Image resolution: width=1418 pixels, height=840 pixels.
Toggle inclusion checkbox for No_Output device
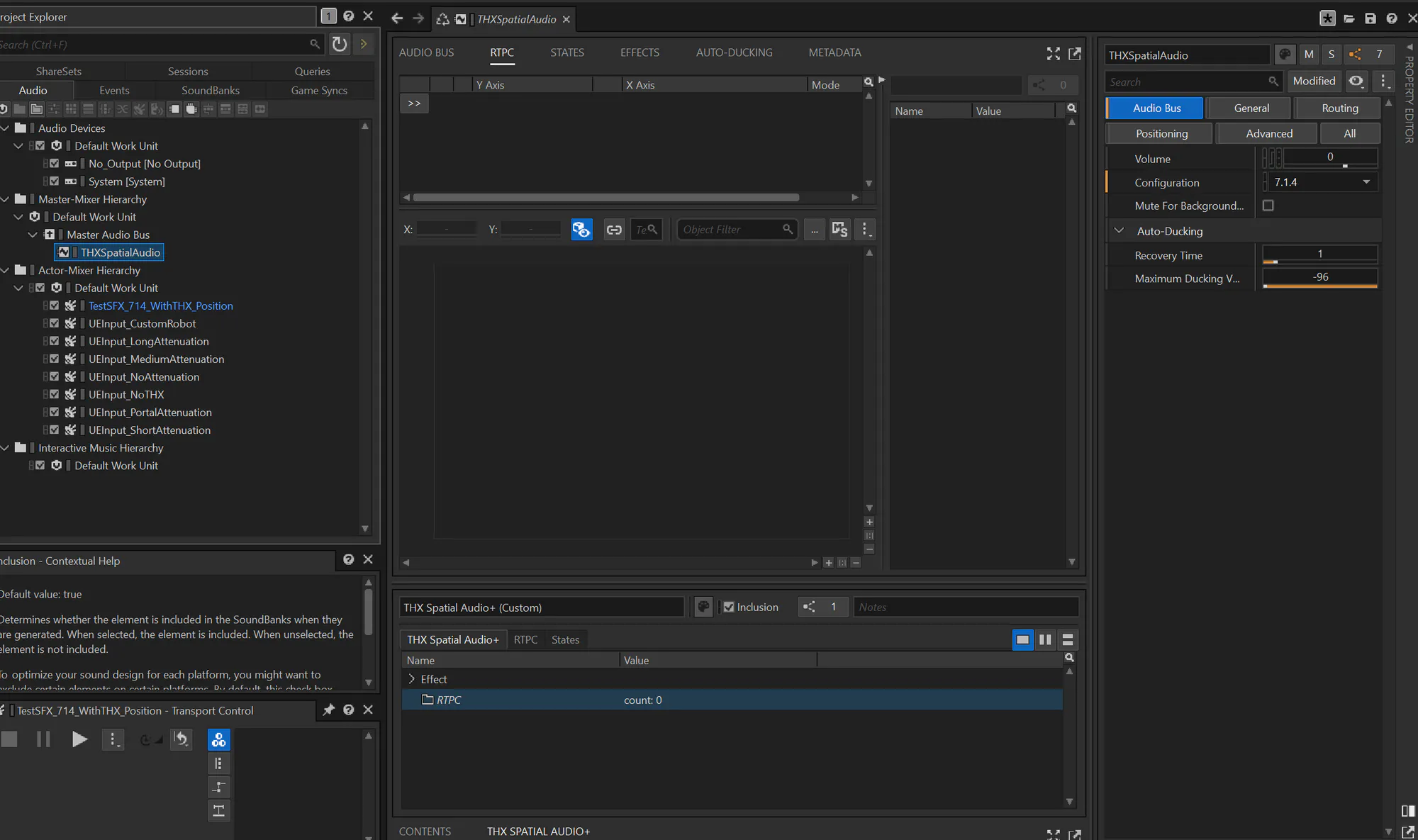(x=55, y=163)
